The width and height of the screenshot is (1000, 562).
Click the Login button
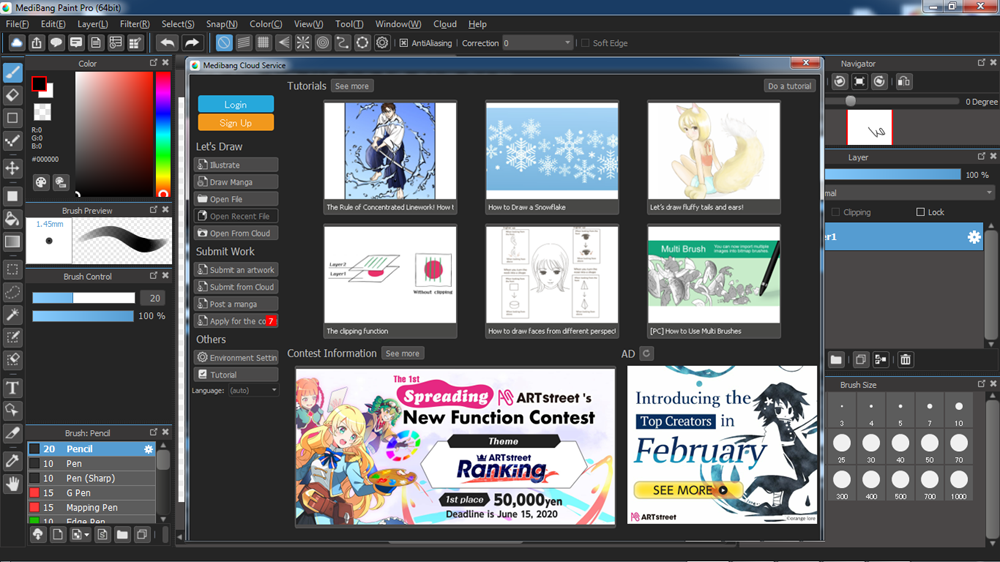click(x=235, y=104)
